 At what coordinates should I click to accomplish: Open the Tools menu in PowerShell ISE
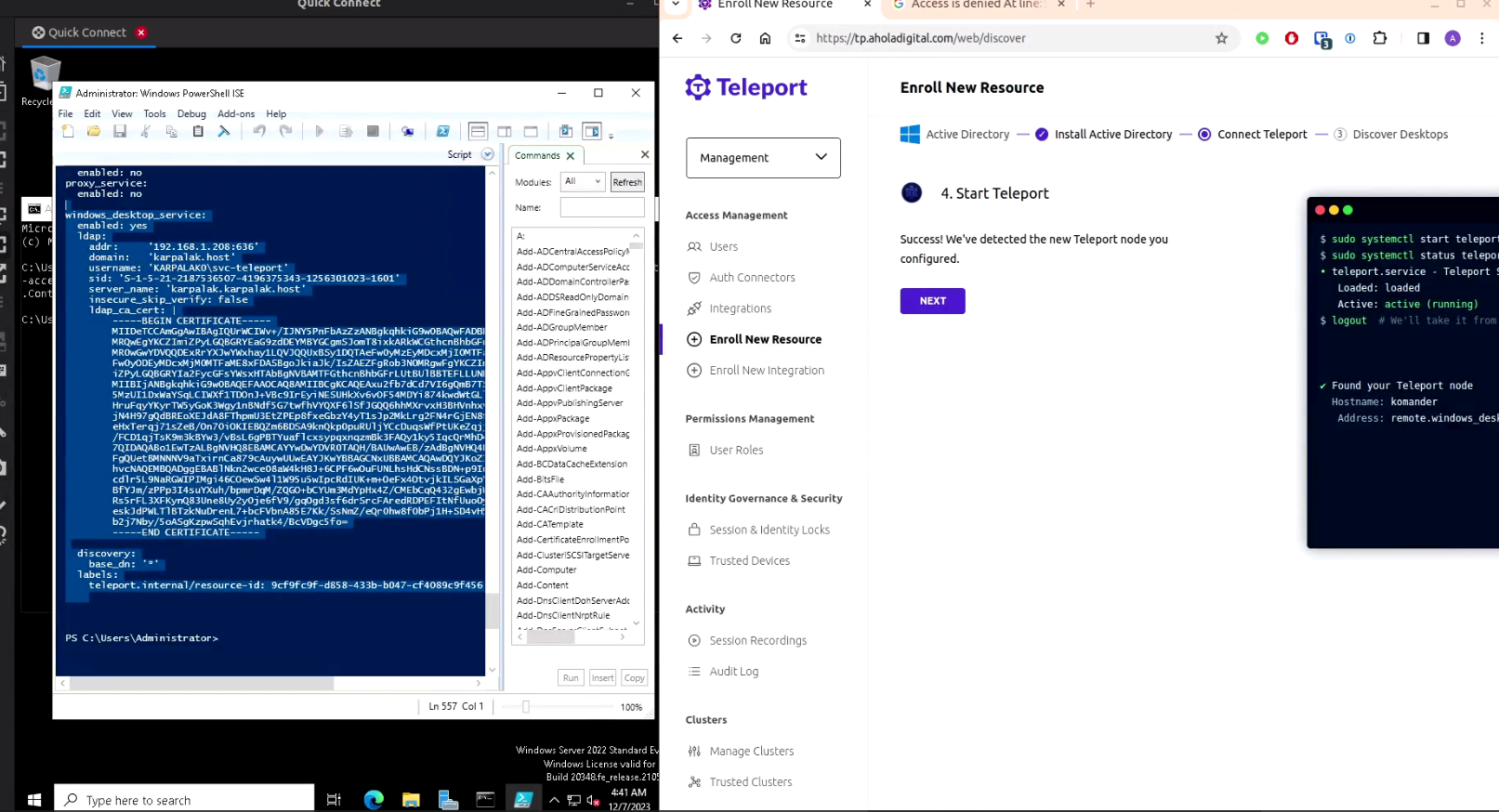(x=154, y=113)
